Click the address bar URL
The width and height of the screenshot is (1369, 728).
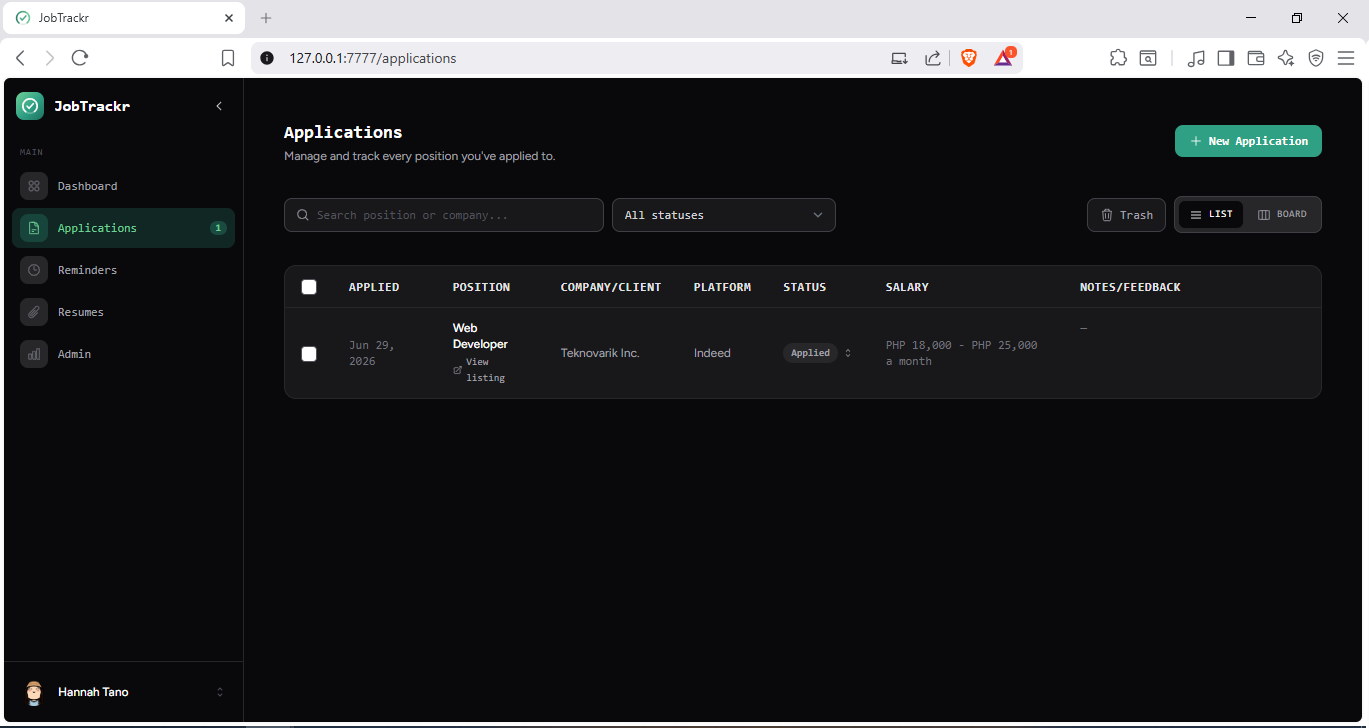pos(373,58)
